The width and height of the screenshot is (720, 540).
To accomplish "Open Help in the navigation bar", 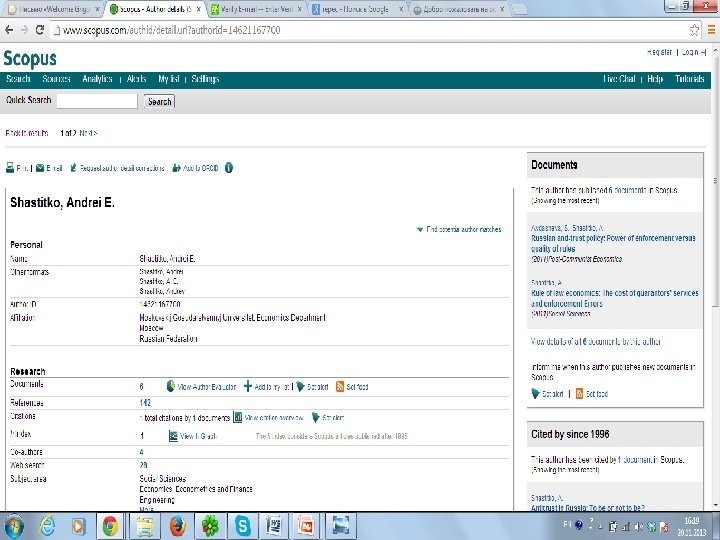I will 655,79.
